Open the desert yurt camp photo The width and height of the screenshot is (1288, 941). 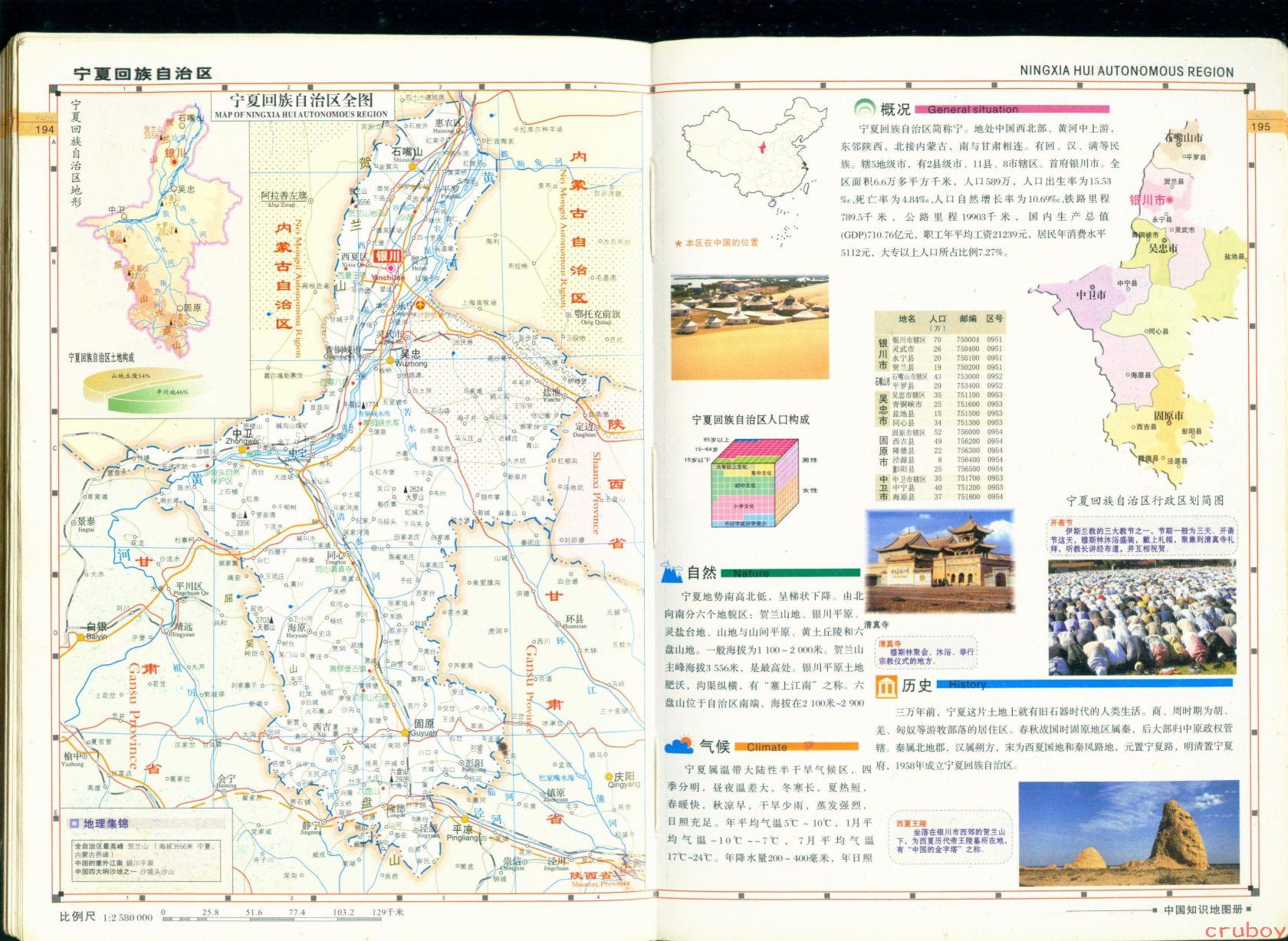pyautogui.click(x=750, y=327)
